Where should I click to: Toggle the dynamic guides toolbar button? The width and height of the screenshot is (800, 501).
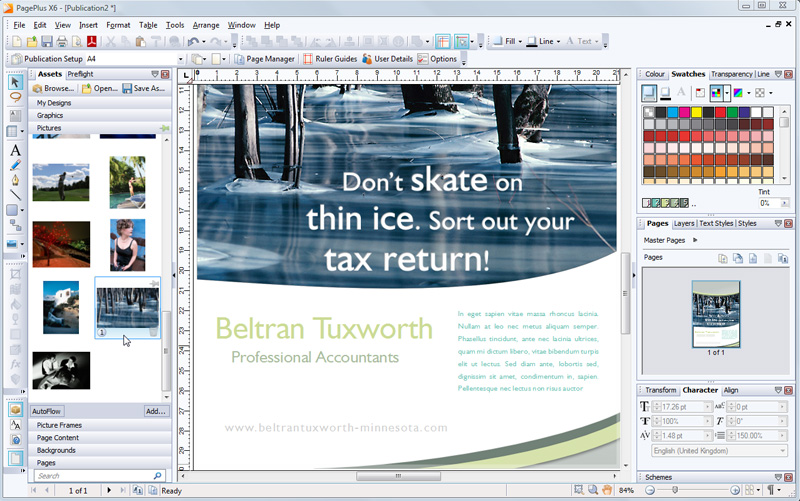(x=461, y=42)
